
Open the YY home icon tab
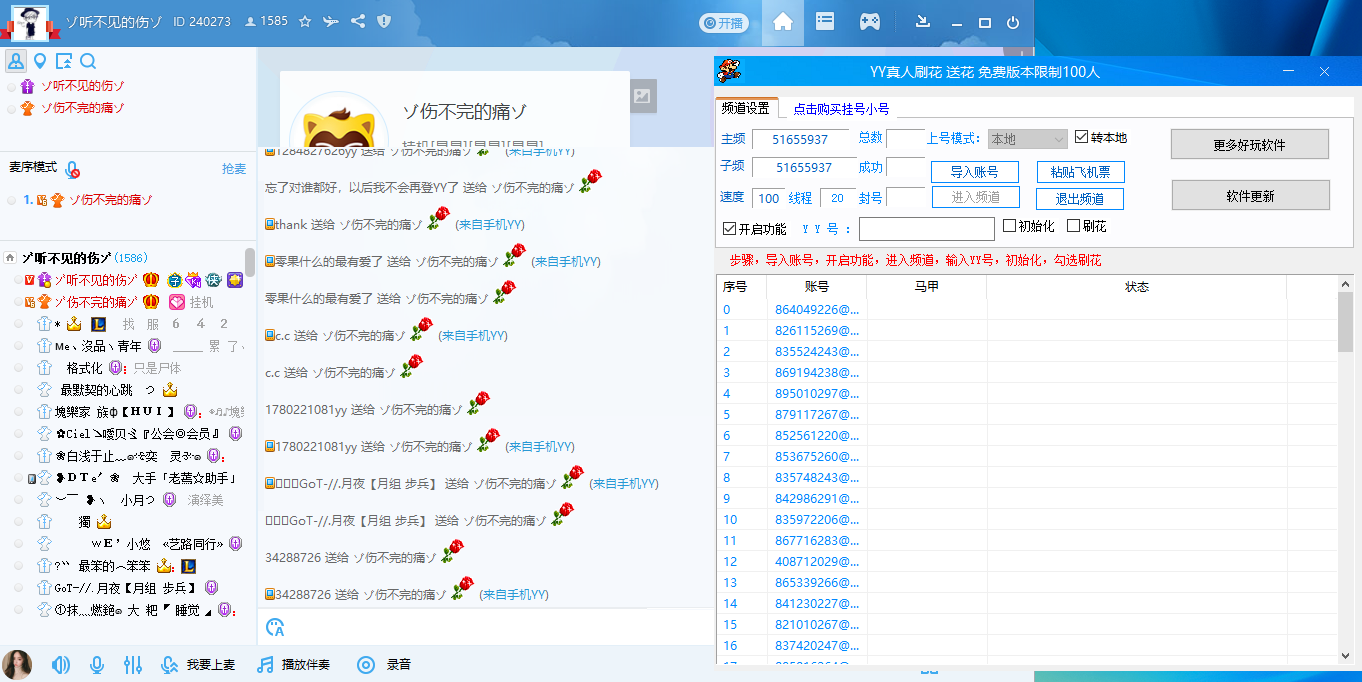coord(783,22)
